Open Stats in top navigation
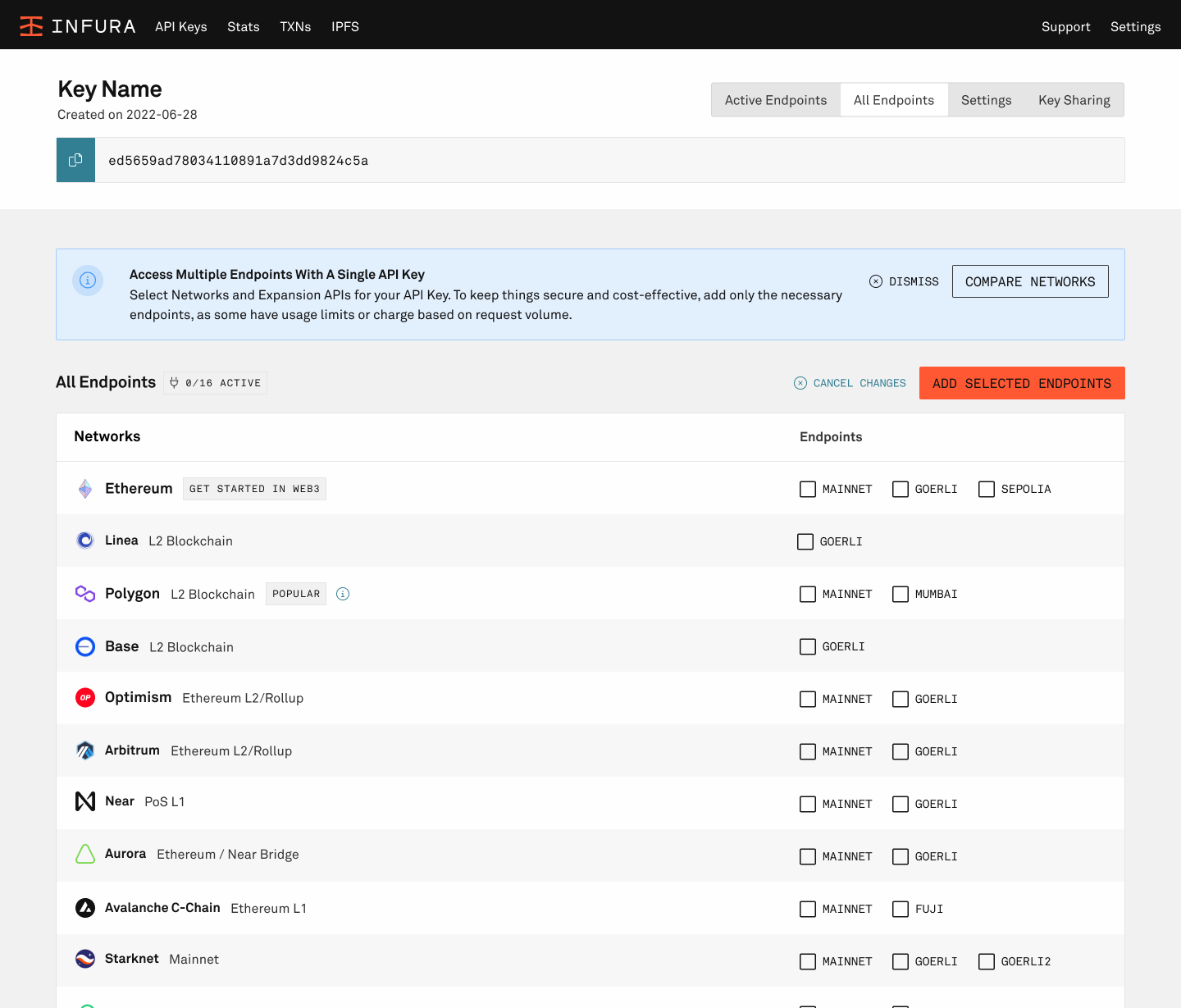 (x=244, y=26)
